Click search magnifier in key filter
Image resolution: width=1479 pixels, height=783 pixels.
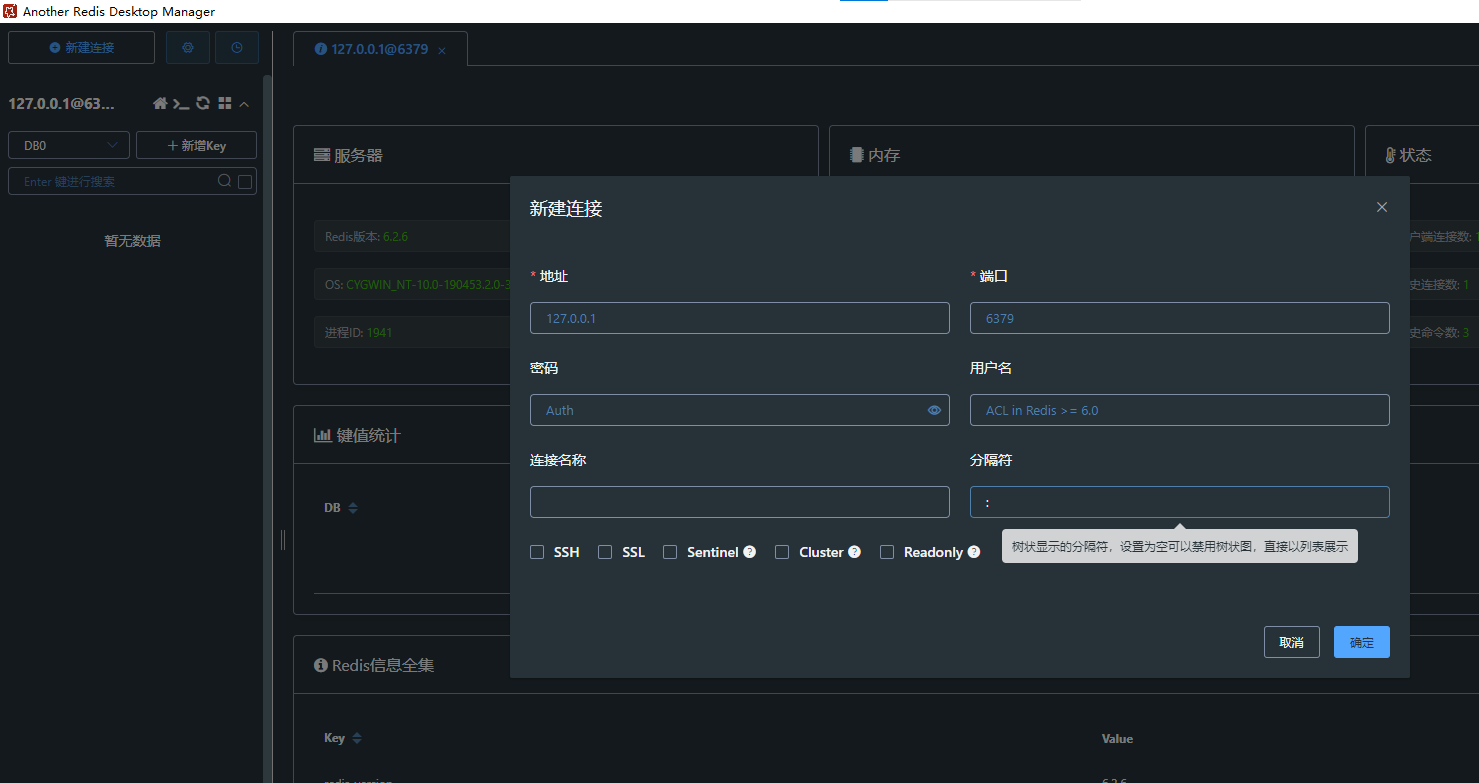pos(225,181)
